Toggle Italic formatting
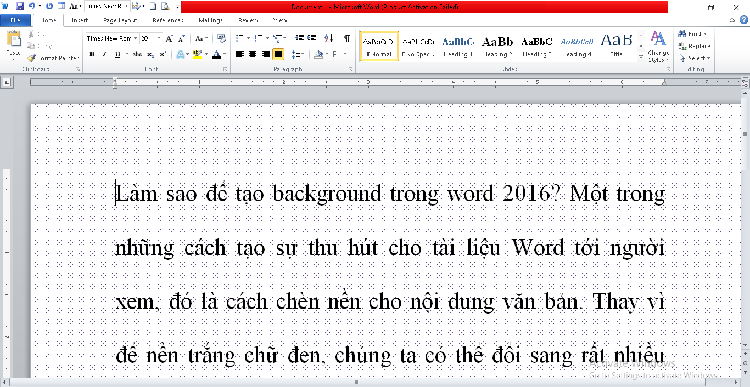750x387 pixels. [x=104, y=54]
